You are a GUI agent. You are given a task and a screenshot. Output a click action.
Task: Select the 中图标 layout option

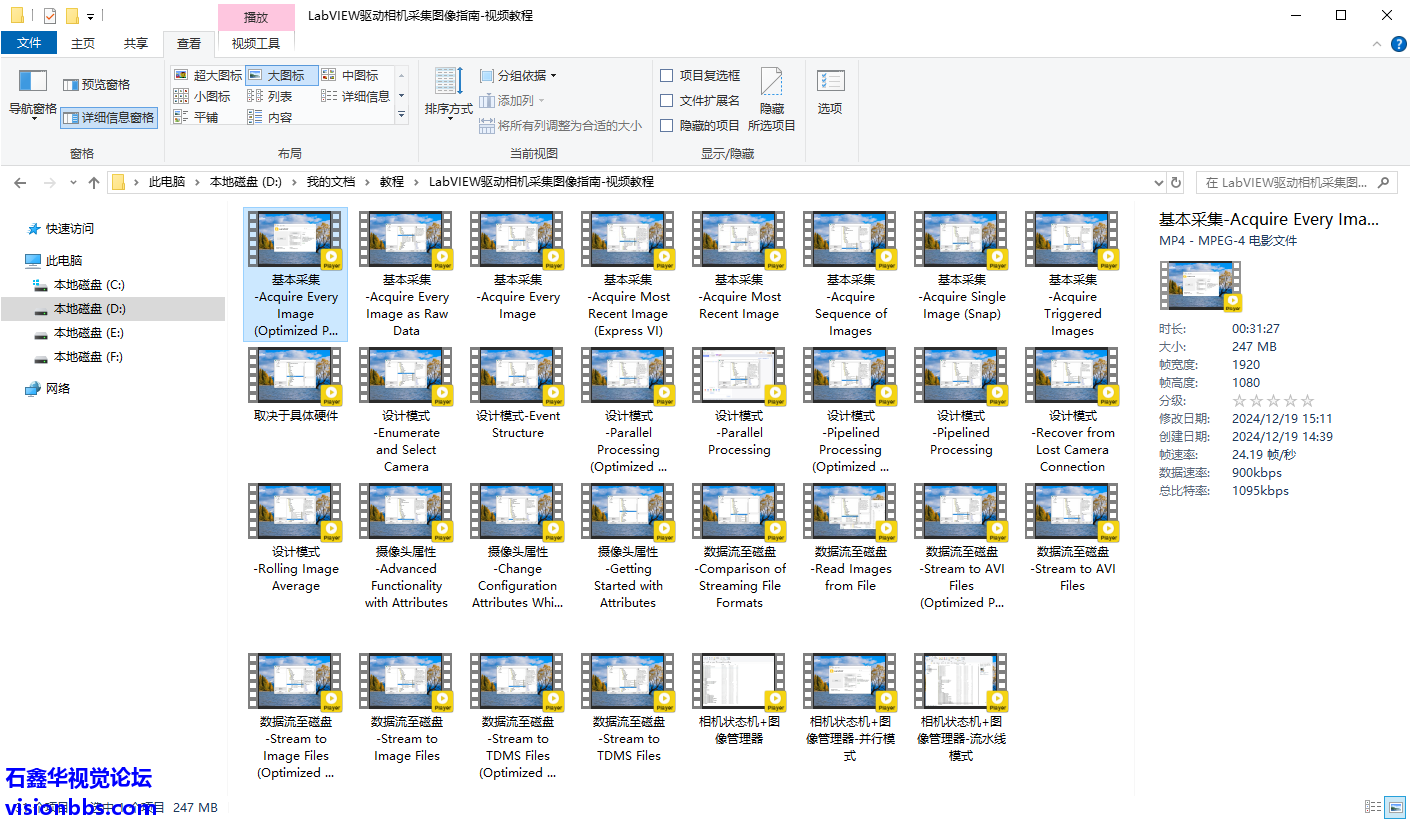click(350, 75)
